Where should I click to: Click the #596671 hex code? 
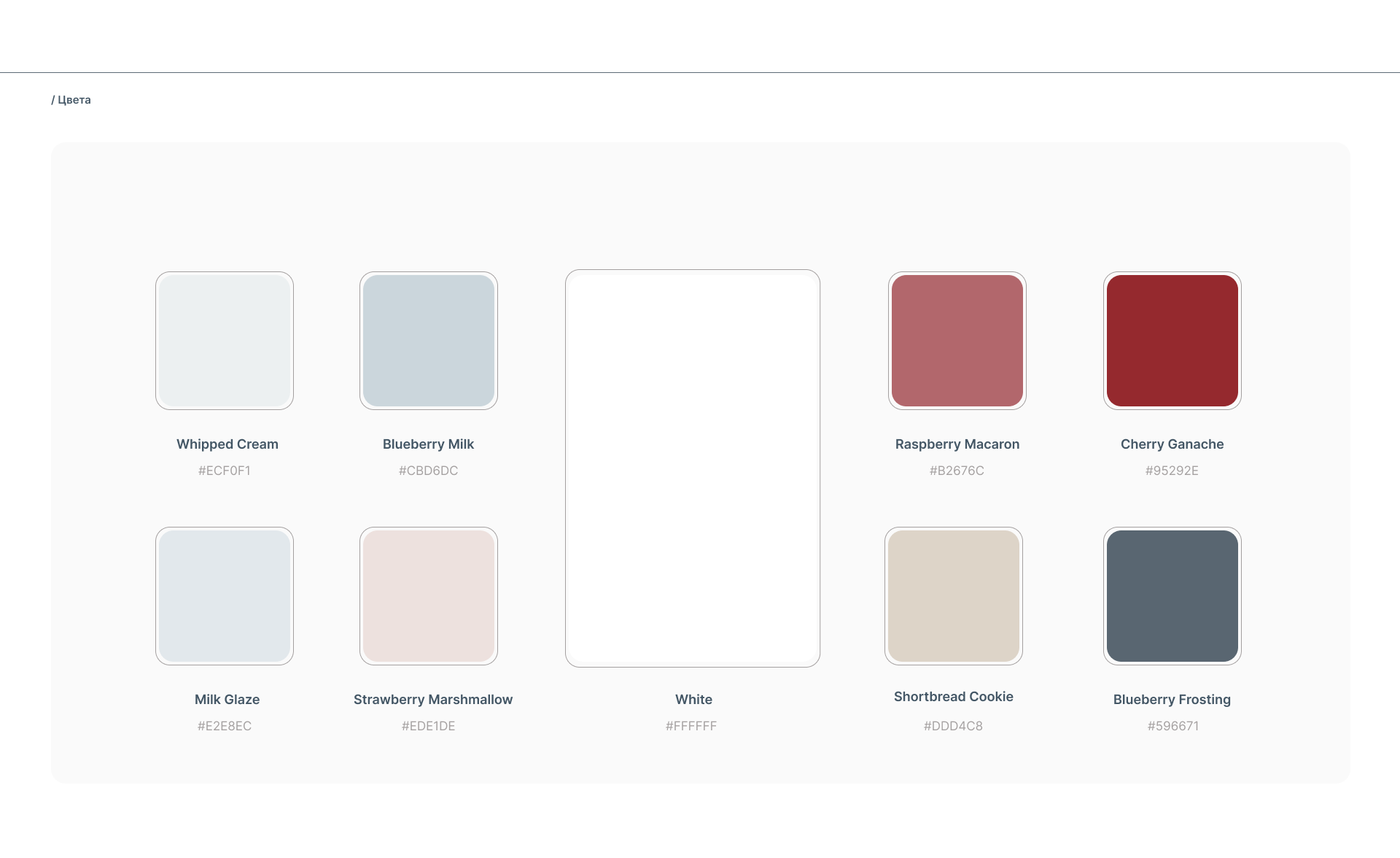coord(1172,726)
